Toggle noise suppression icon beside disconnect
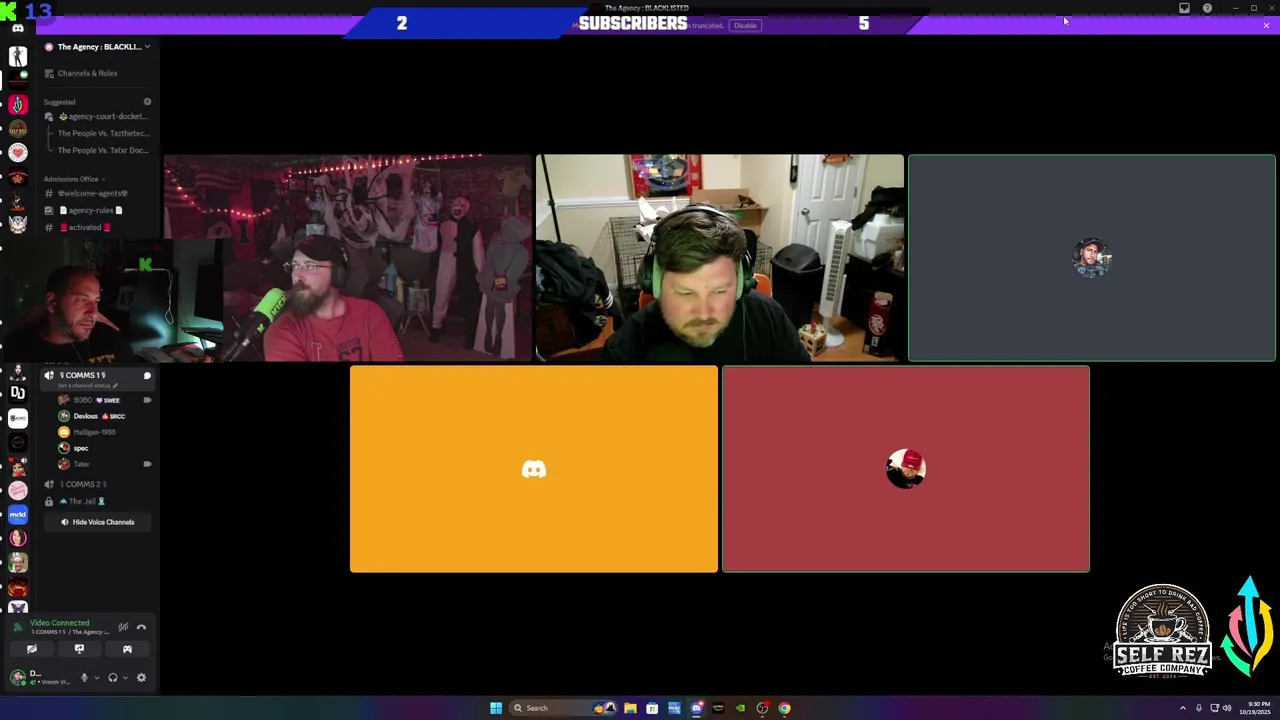The image size is (1280, 720). pos(123,627)
